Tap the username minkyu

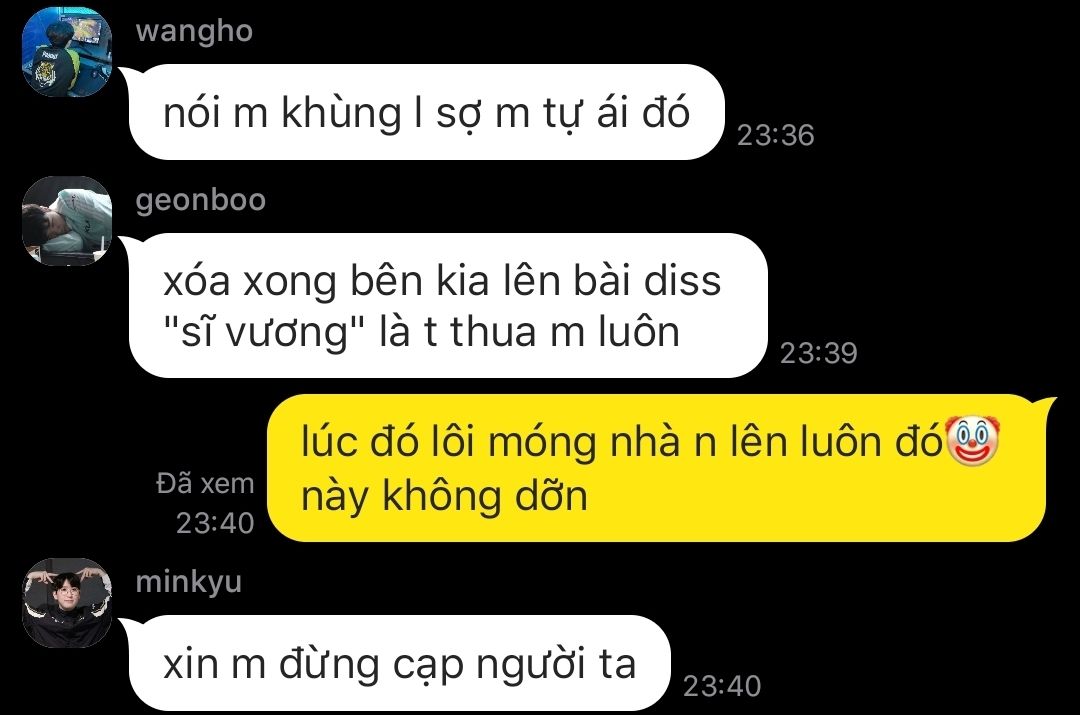(x=189, y=583)
